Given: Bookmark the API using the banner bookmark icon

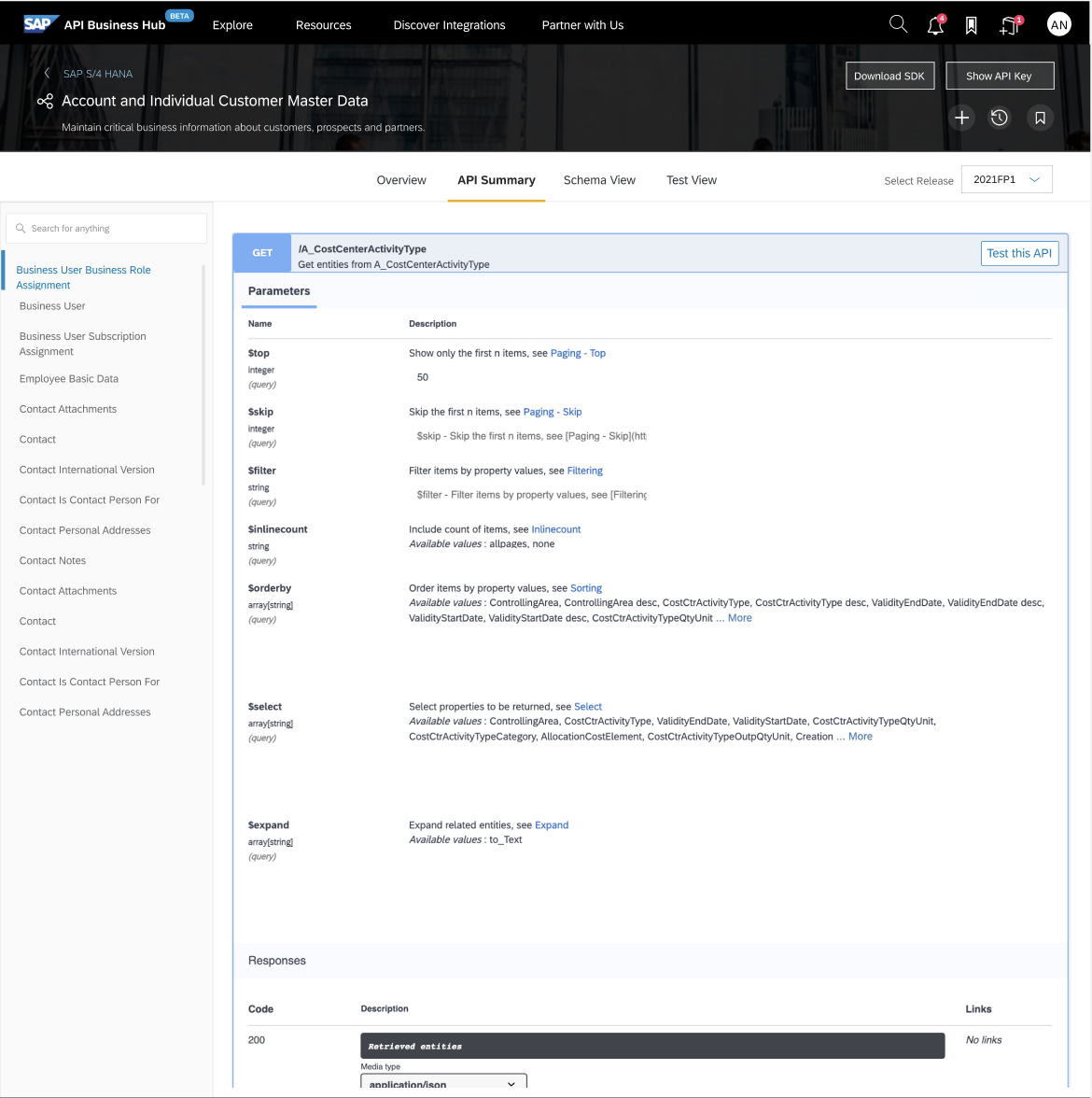Looking at the screenshot, I should (1040, 118).
